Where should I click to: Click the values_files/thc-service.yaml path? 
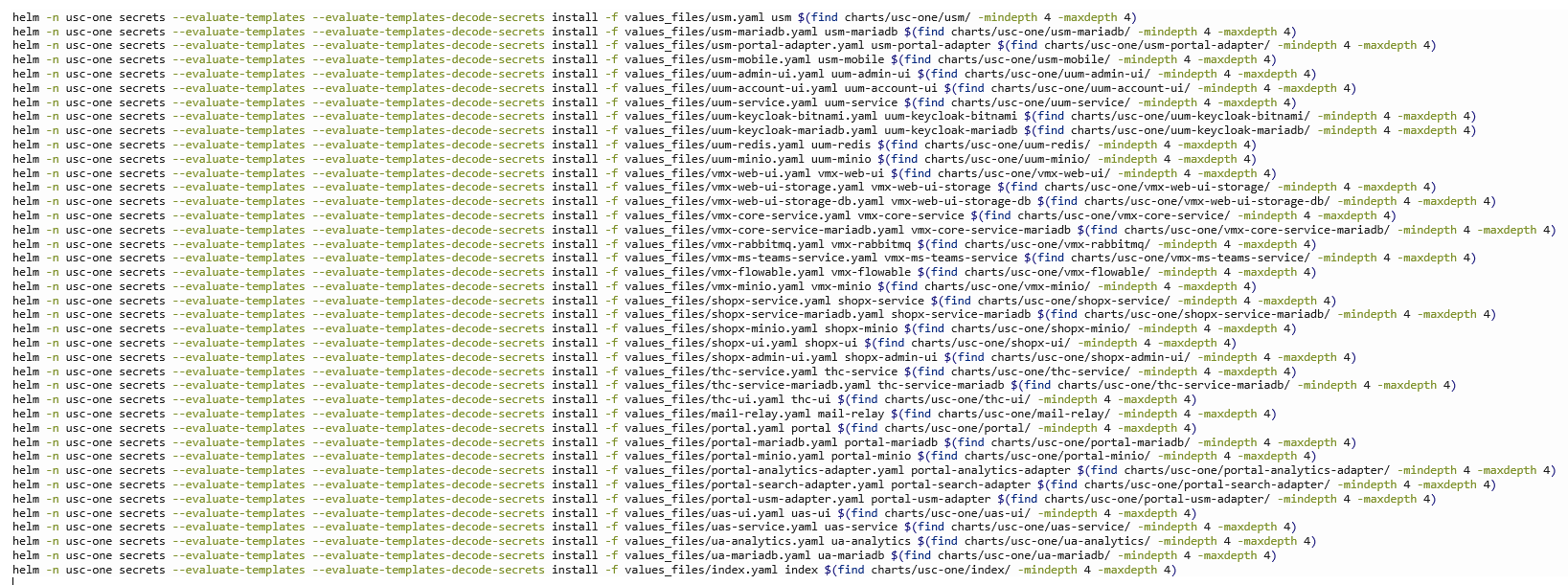721,371
